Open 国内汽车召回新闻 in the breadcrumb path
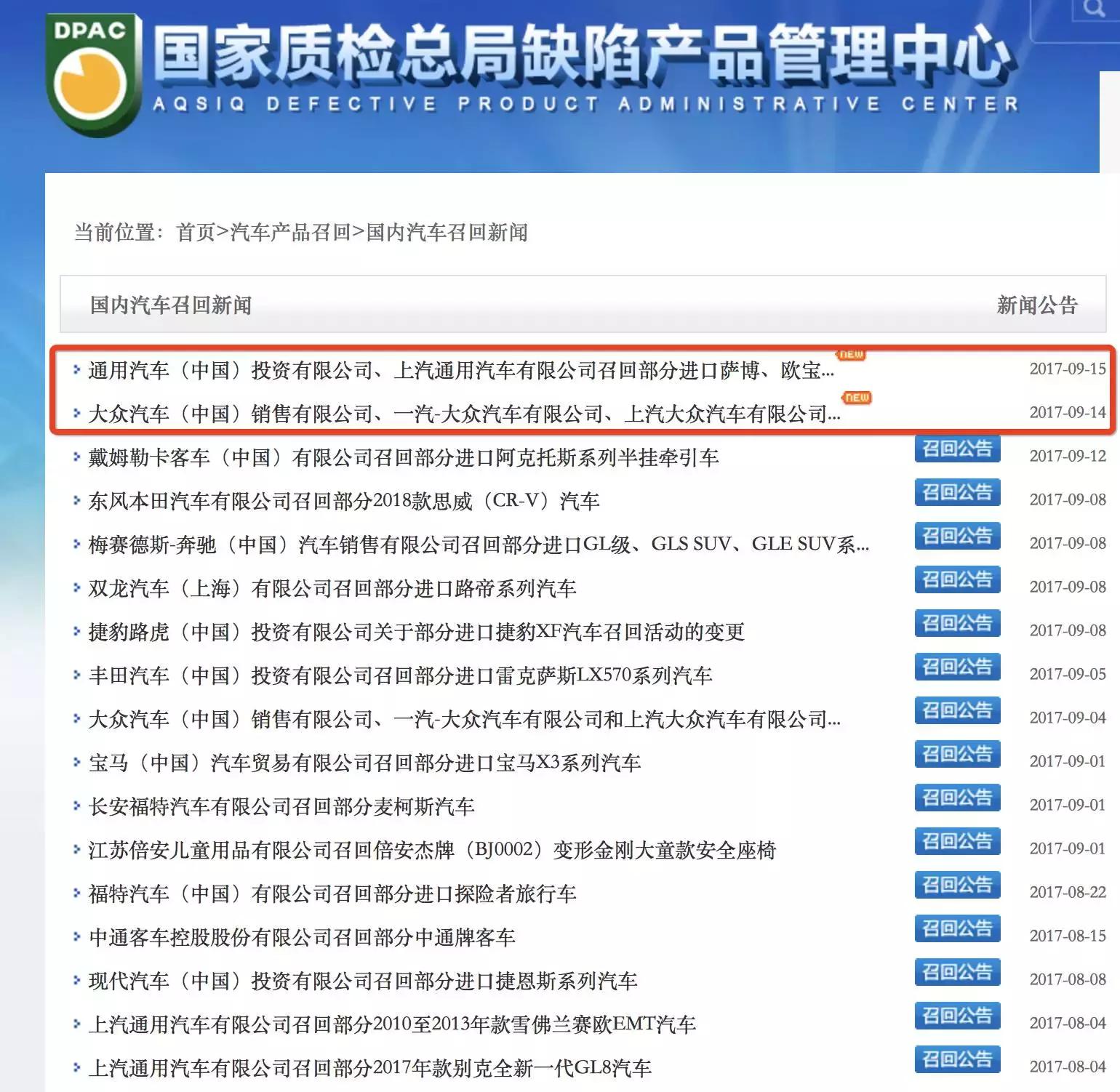 447,233
